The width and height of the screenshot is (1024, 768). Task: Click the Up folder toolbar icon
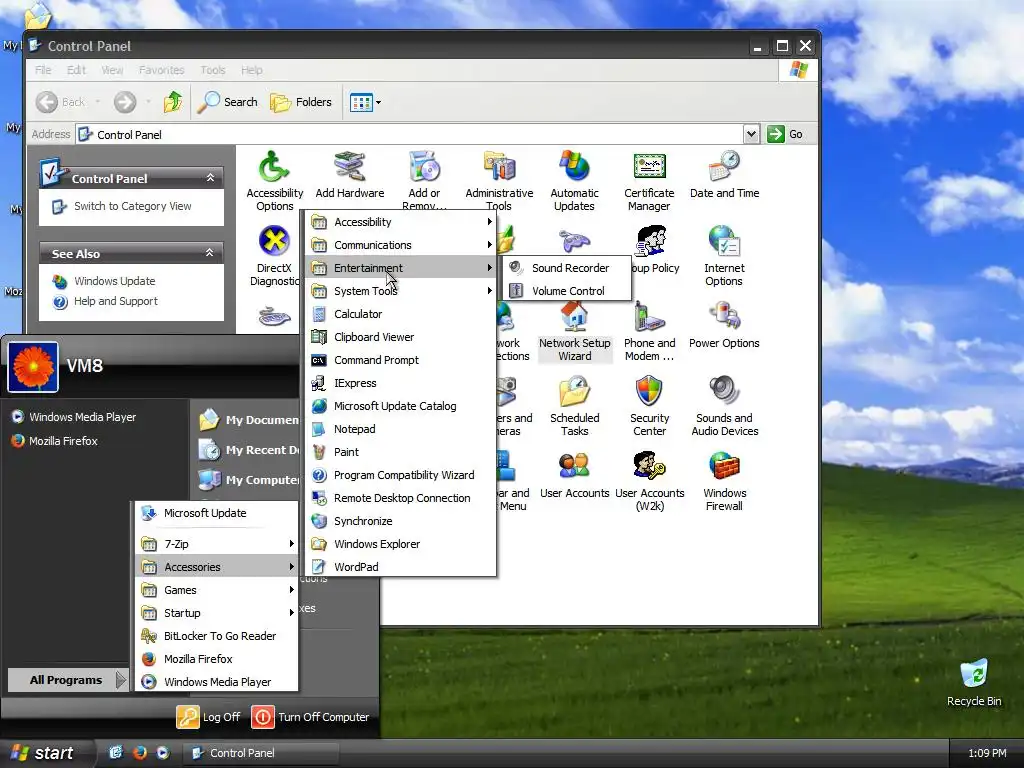point(173,102)
